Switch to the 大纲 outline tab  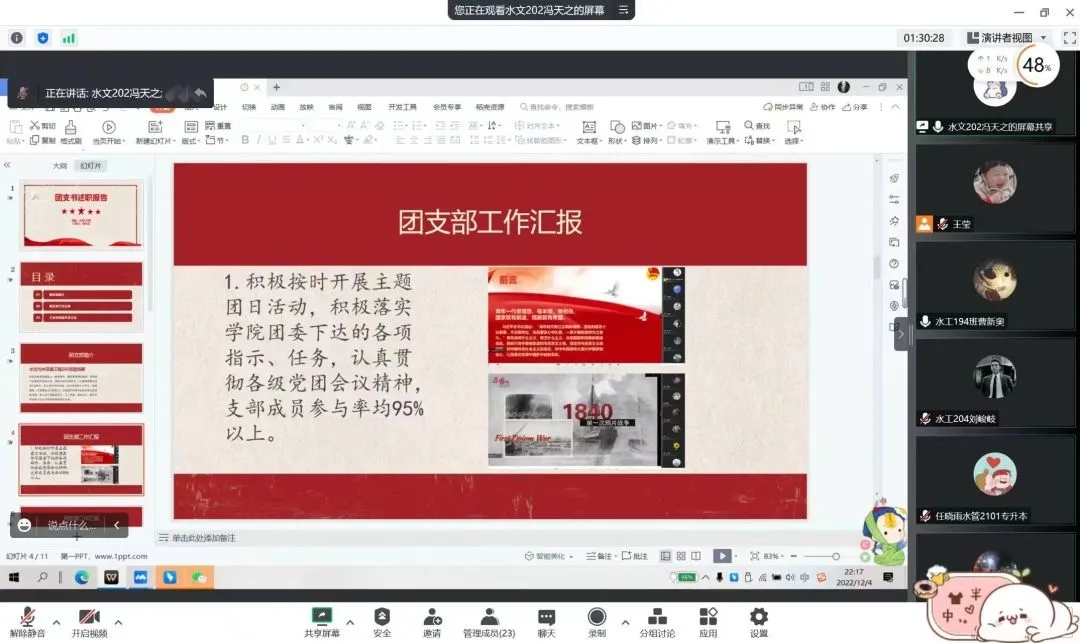[x=60, y=166]
